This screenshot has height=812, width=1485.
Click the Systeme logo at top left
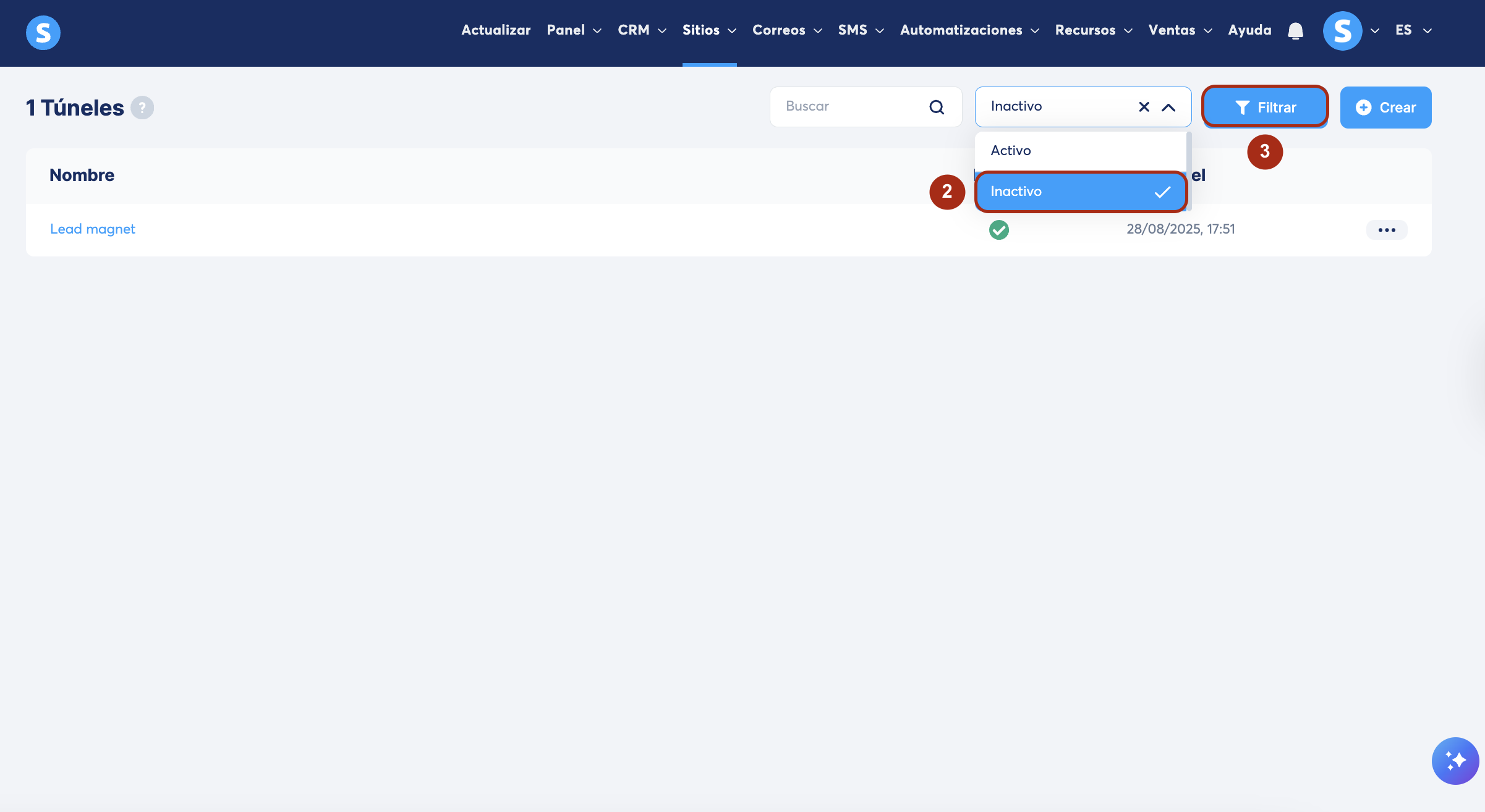tap(43, 32)
